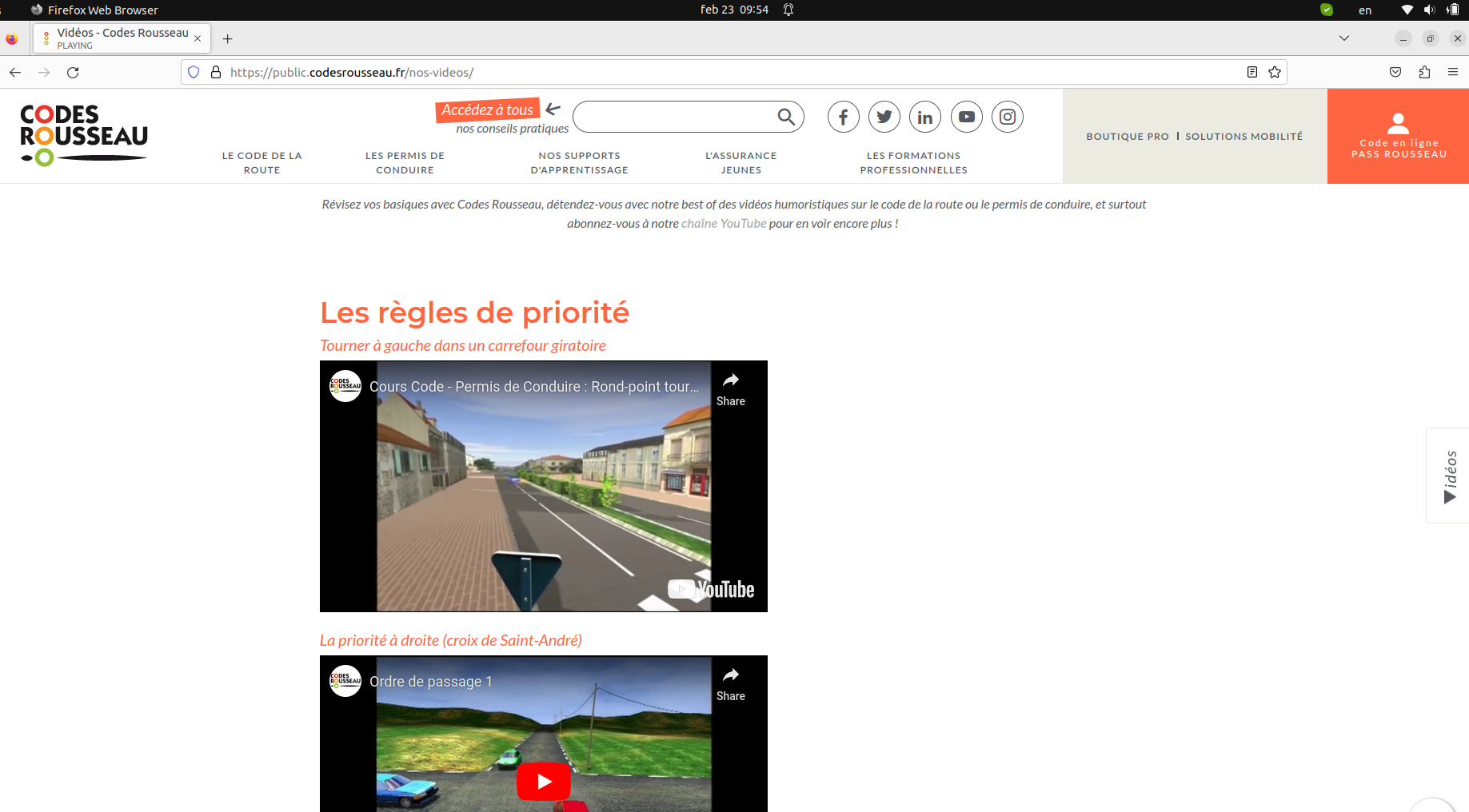Open the YouTube channel icon
Image resolution: width=1469 pixels, height=812 pixels.
(x=966, y=117)
